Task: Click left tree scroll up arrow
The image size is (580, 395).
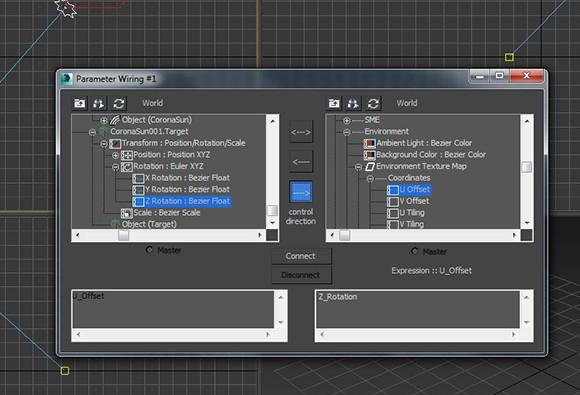Action: click(x=272, y=121)
